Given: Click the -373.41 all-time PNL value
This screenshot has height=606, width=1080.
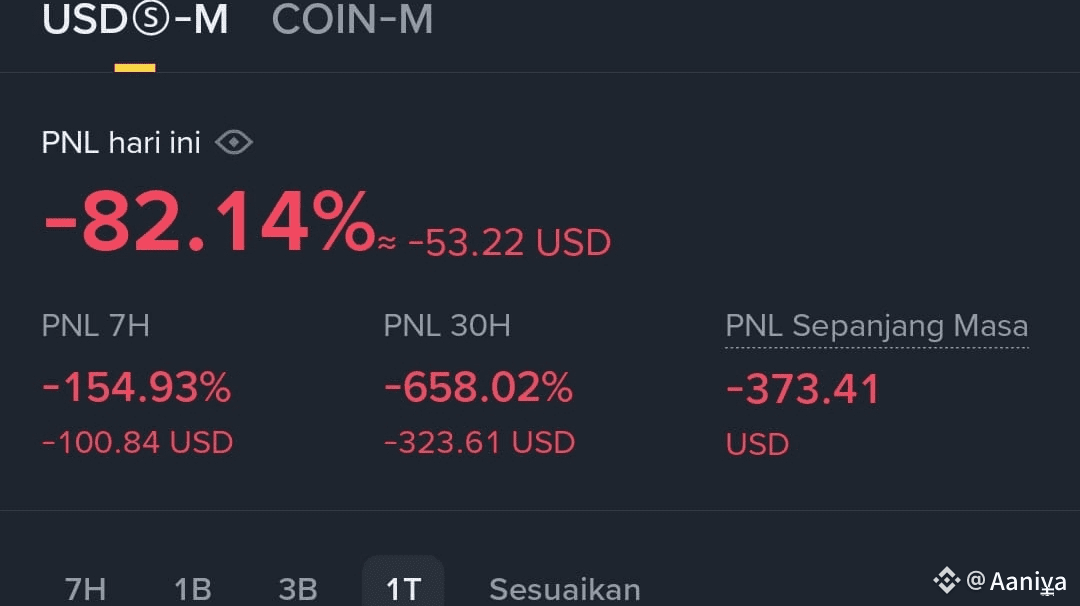Looking at the screenshot, I should click(802, 389).
